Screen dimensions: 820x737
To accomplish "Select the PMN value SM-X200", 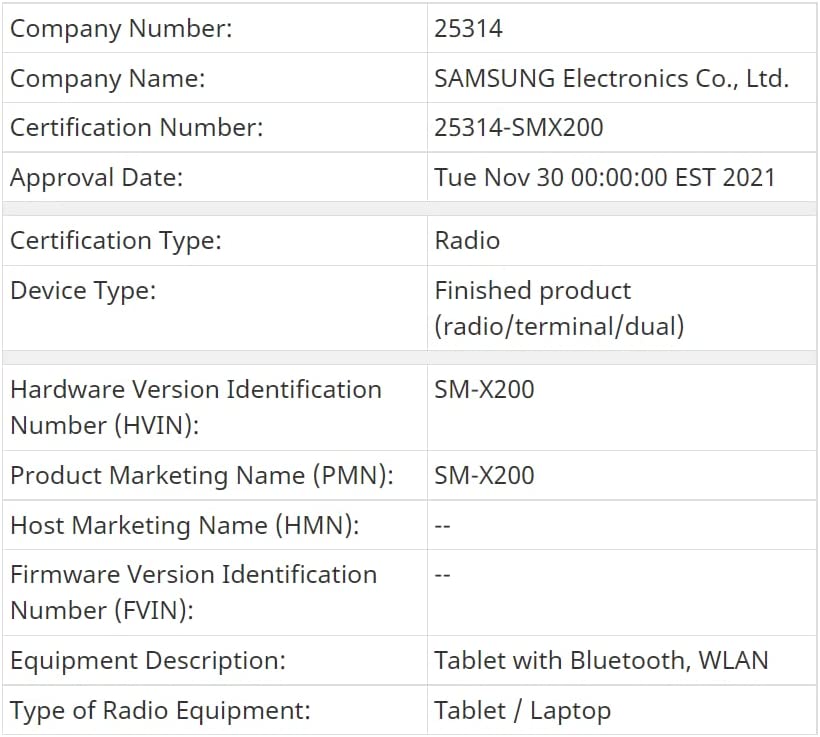I will [484, 475].
